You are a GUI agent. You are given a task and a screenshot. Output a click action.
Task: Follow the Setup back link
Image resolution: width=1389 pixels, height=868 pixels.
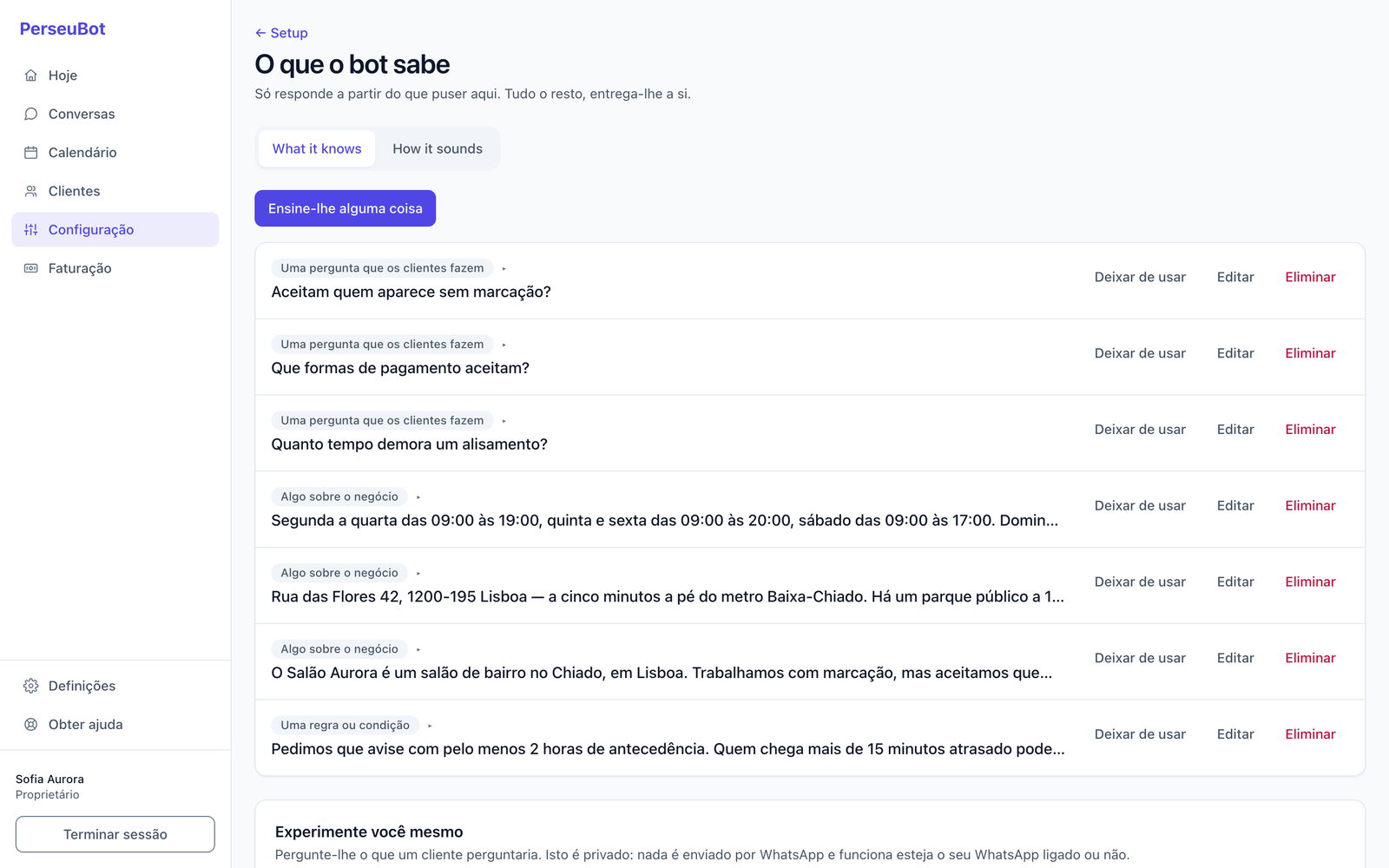(x=281, y=33)
